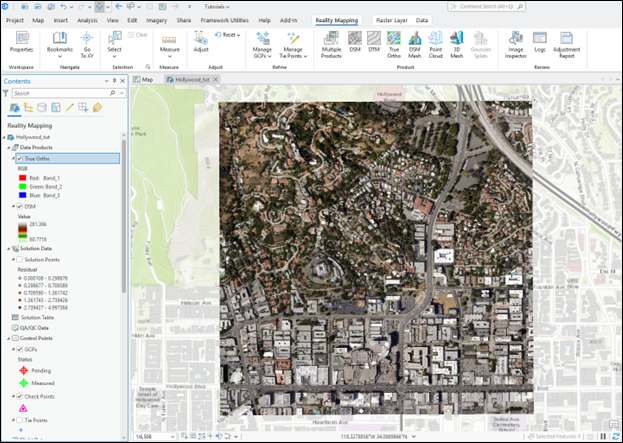Screen dimensions: 623x443
Task: Click the Command Search box
Action: (x=486, y=7)
